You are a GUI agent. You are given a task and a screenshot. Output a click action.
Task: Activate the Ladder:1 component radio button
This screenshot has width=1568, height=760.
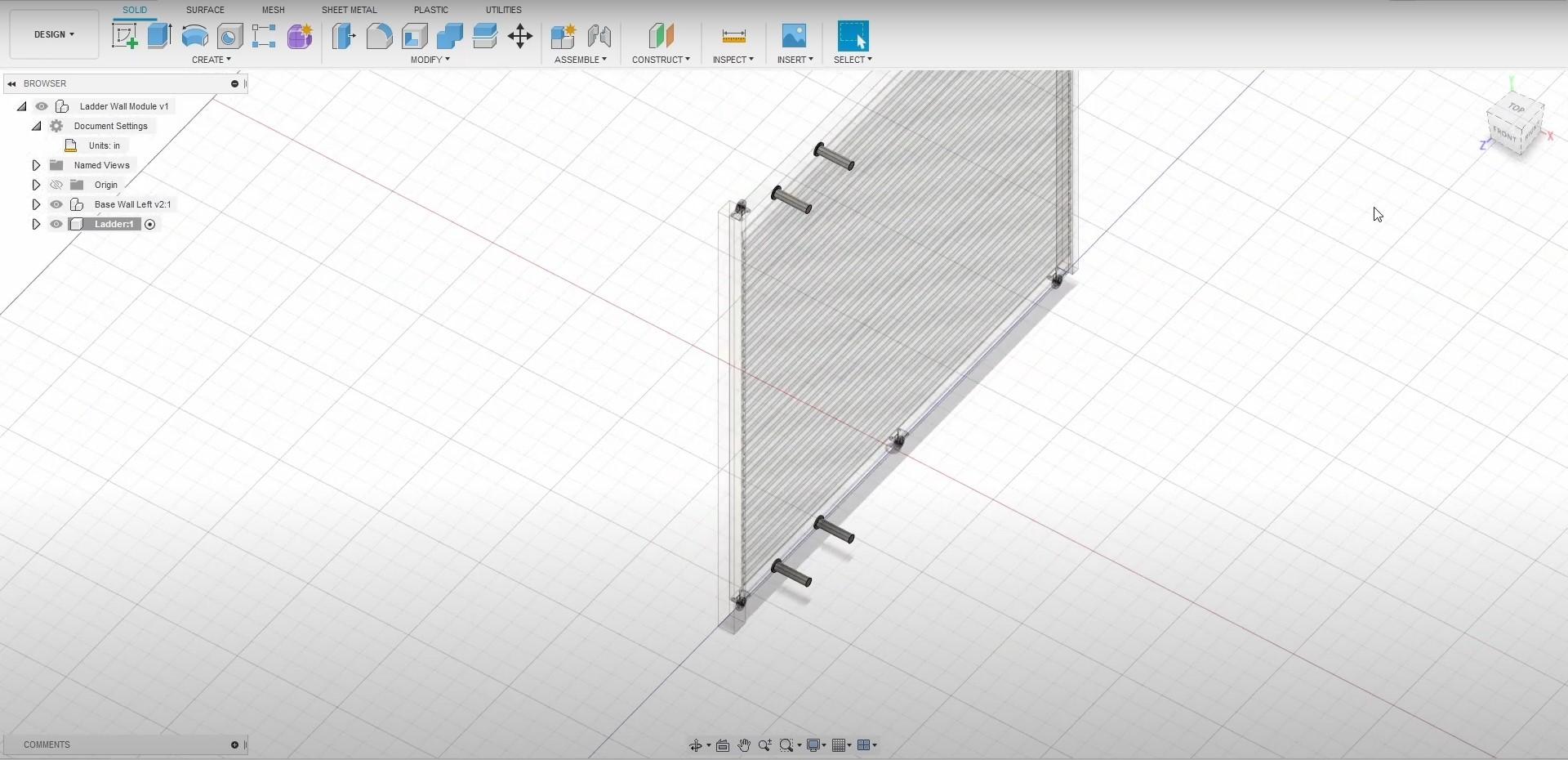tap(150, 224)
